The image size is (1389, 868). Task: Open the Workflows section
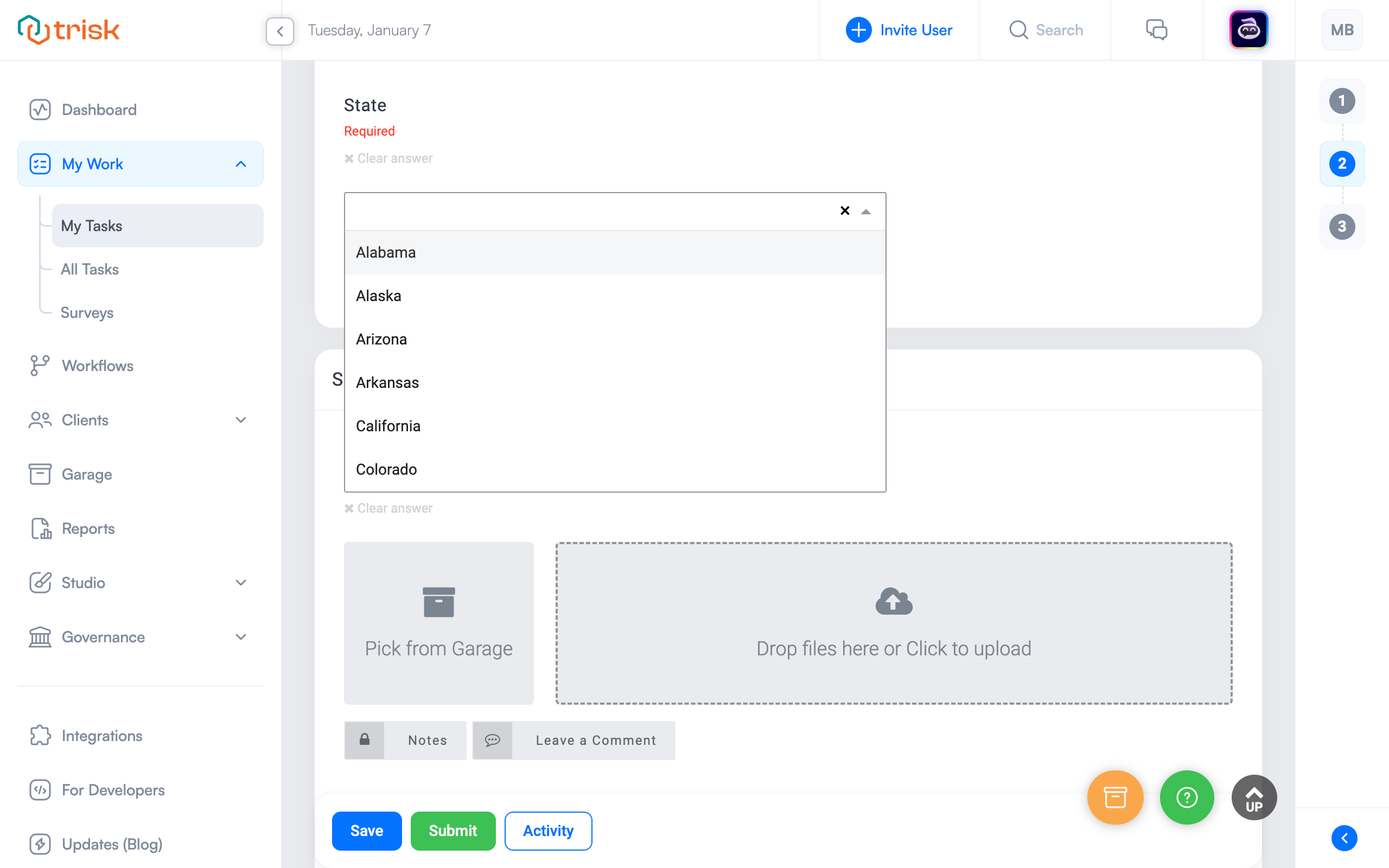pyautogui.click(x=97, y=366)
